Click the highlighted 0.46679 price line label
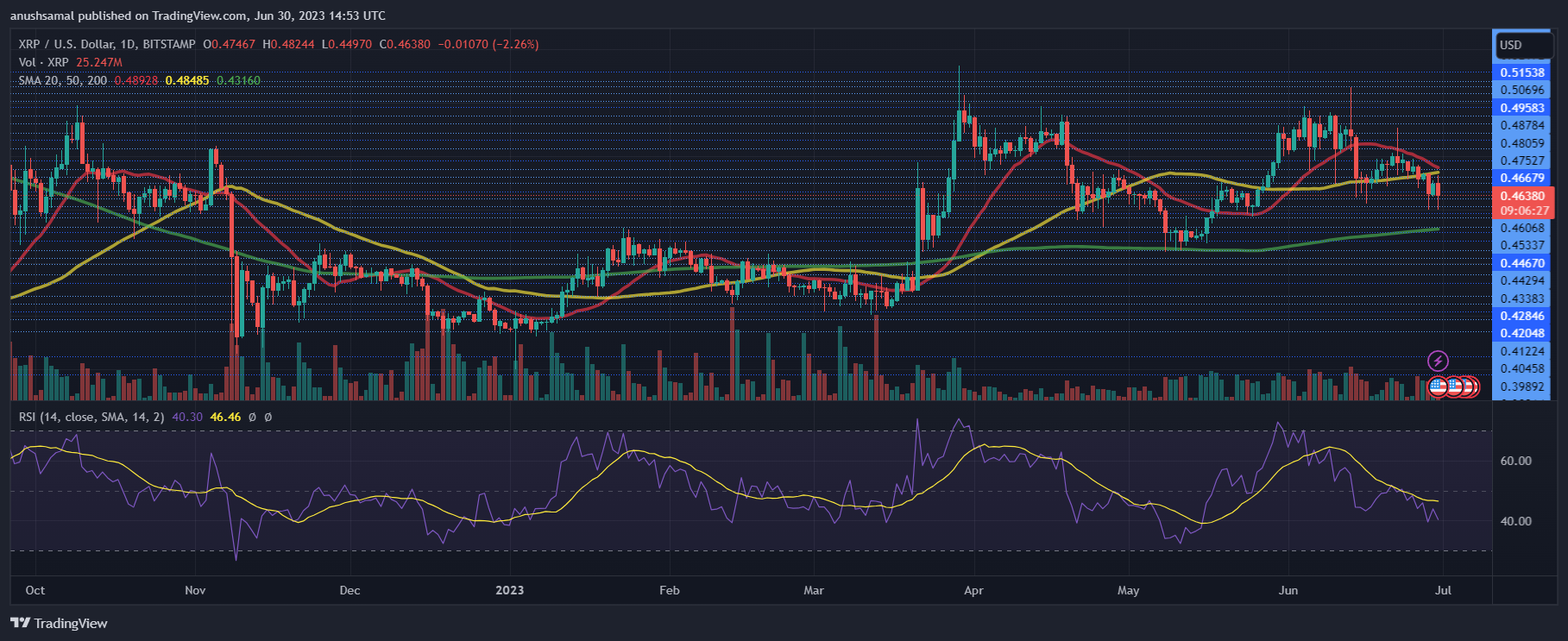 pyautogui.click(x=1522, y=179)
